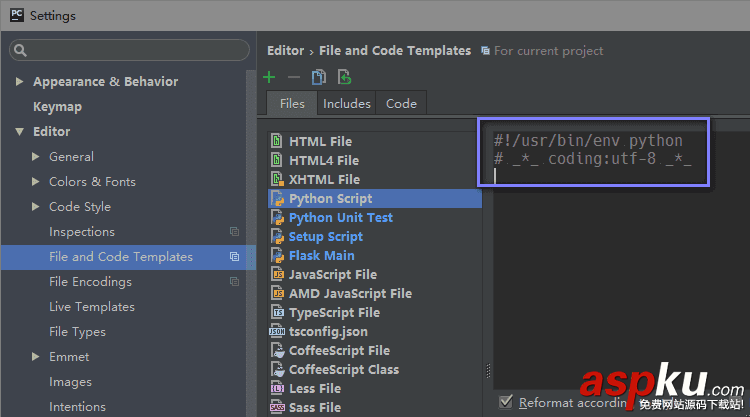
Task: Open the Live Templates settings
Action: (x=92, y=307)
